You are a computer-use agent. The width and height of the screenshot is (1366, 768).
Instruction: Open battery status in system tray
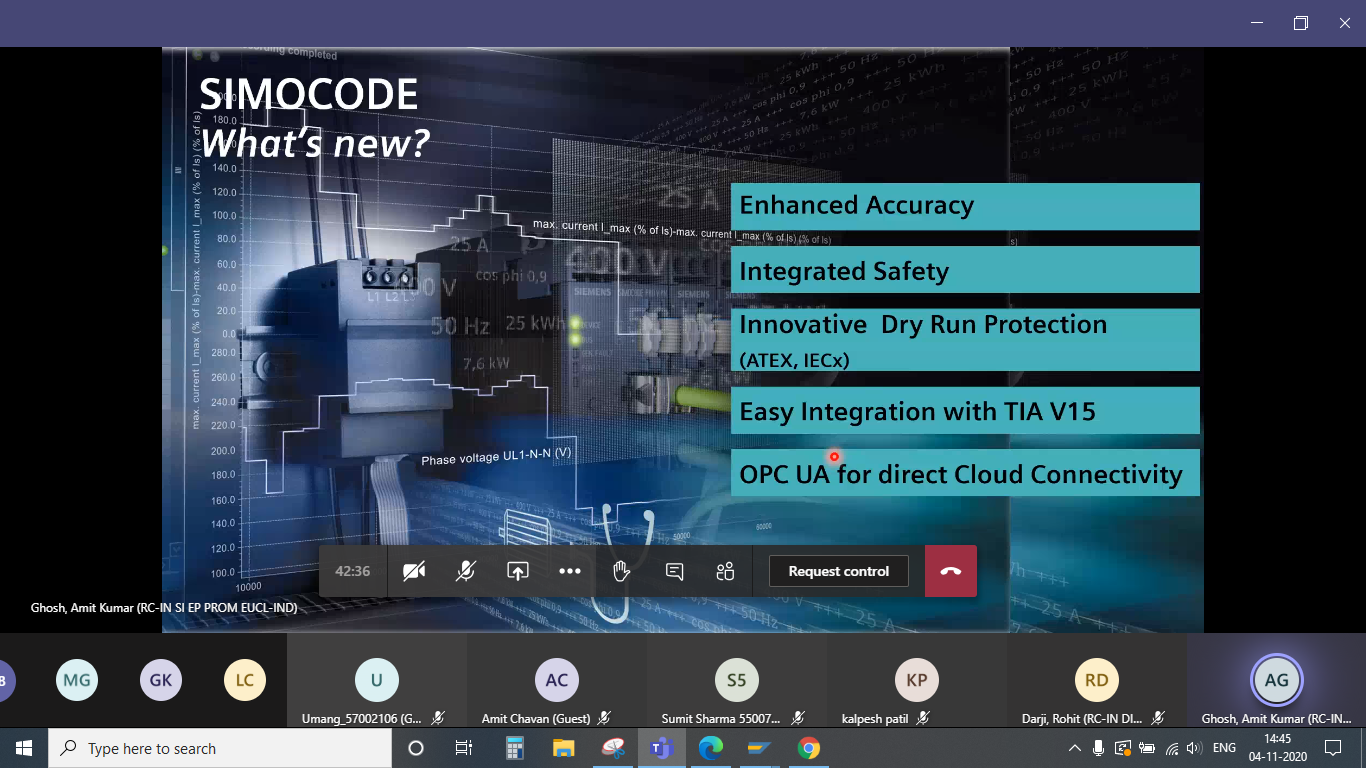coord(1147,748)
